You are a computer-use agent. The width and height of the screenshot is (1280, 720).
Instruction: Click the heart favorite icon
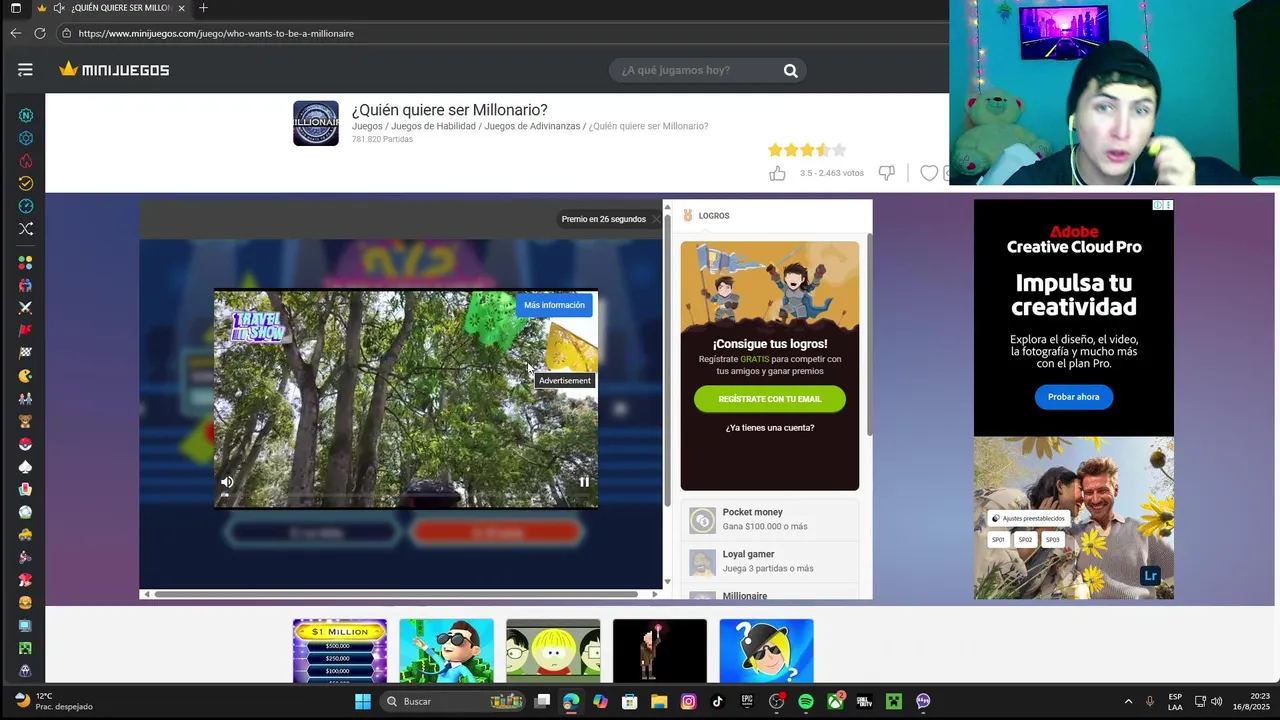coord(929,173)
